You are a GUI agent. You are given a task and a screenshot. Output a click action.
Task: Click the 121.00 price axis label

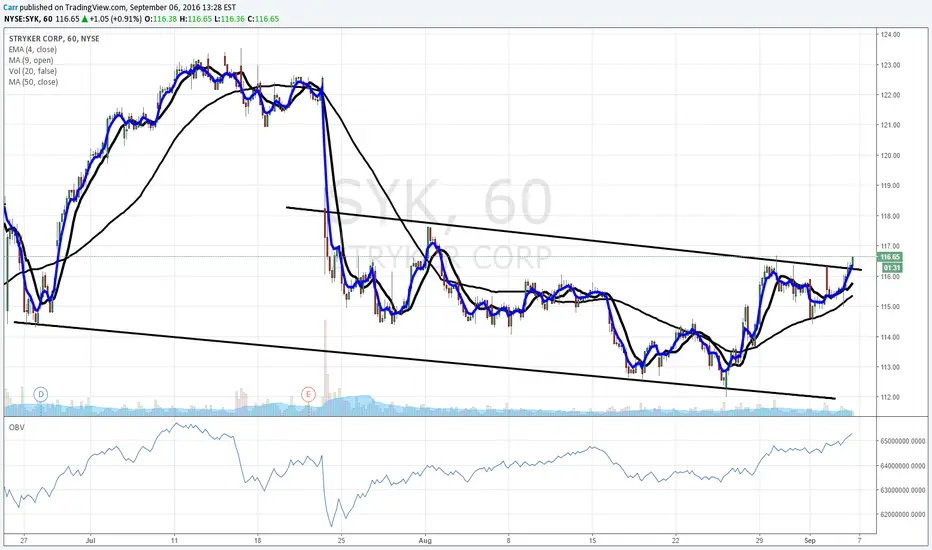[x=890, y=125]
